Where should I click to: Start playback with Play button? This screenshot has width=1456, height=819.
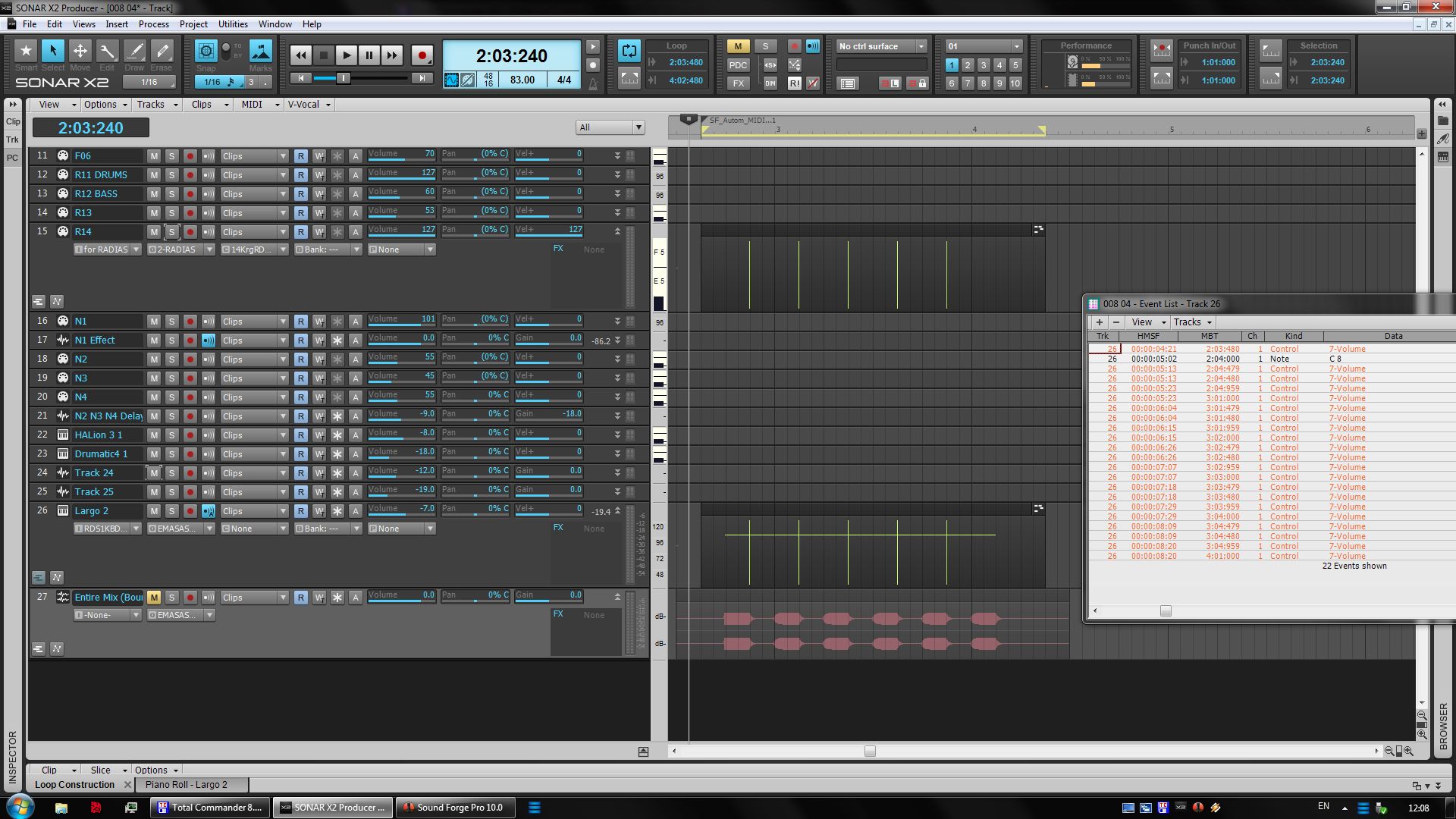pyautogui.click(x=347, y=55)
